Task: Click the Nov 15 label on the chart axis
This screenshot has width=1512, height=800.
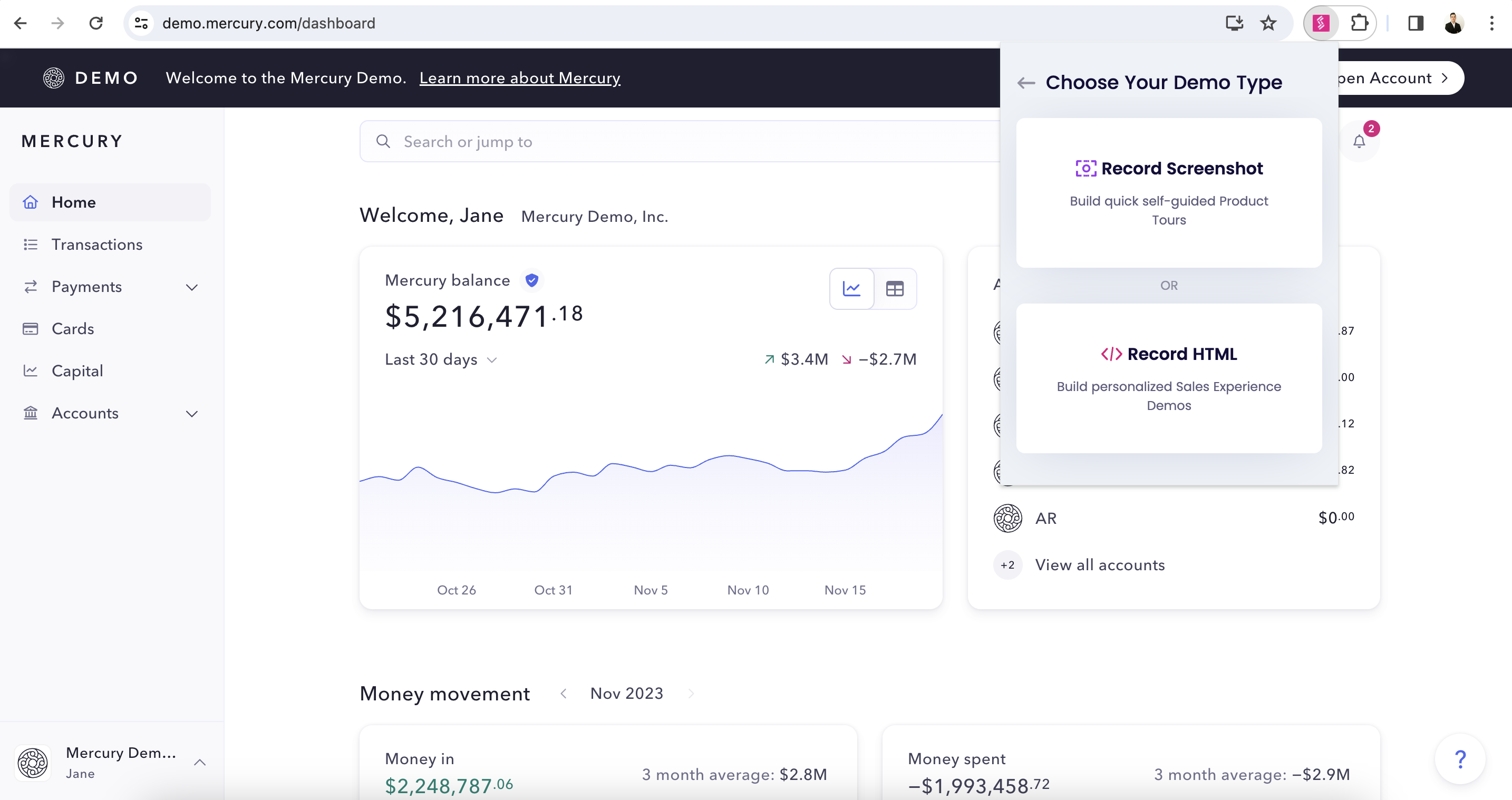Action: [845, 590]
